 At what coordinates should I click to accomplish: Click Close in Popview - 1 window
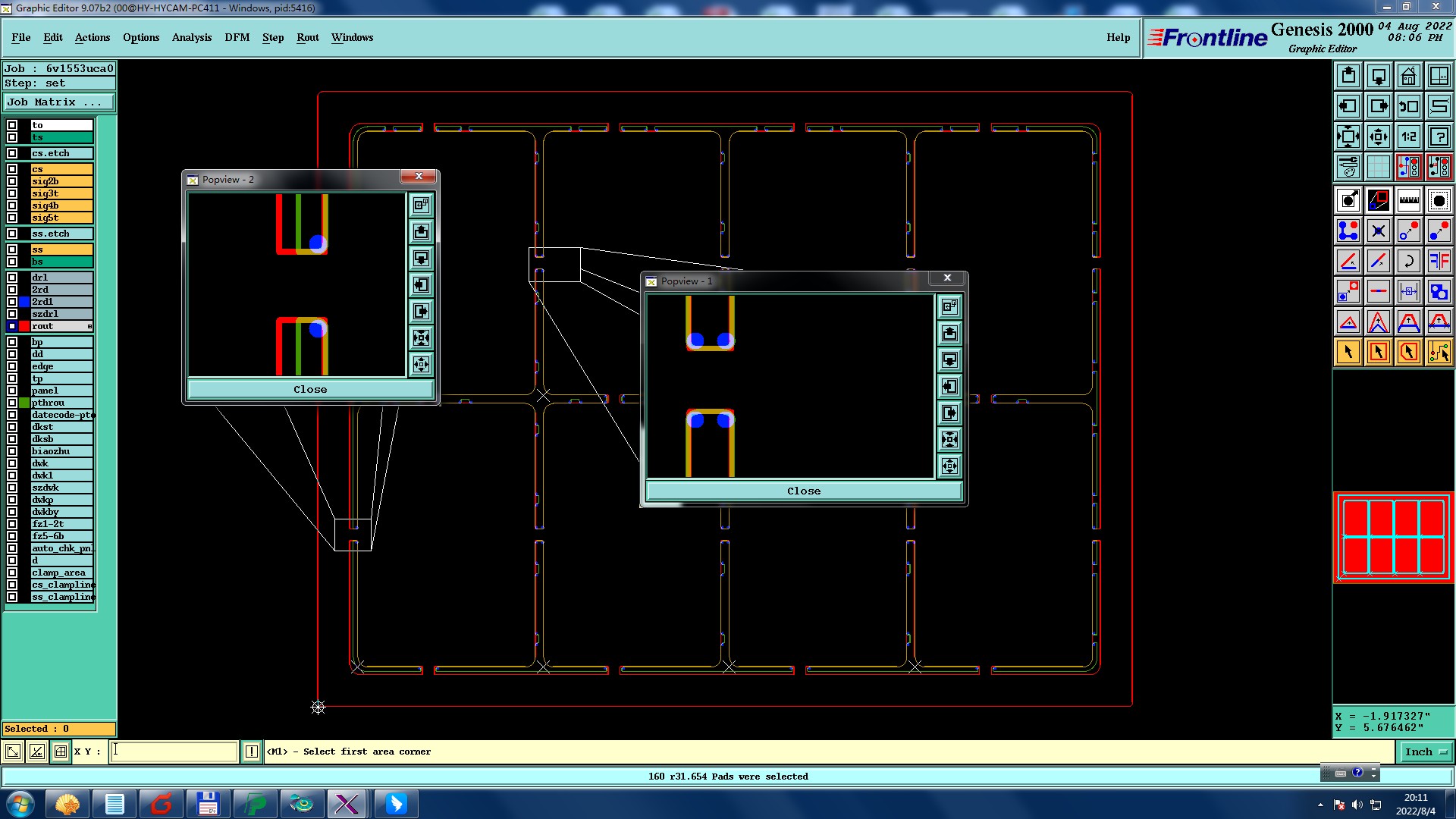point(804,491)
